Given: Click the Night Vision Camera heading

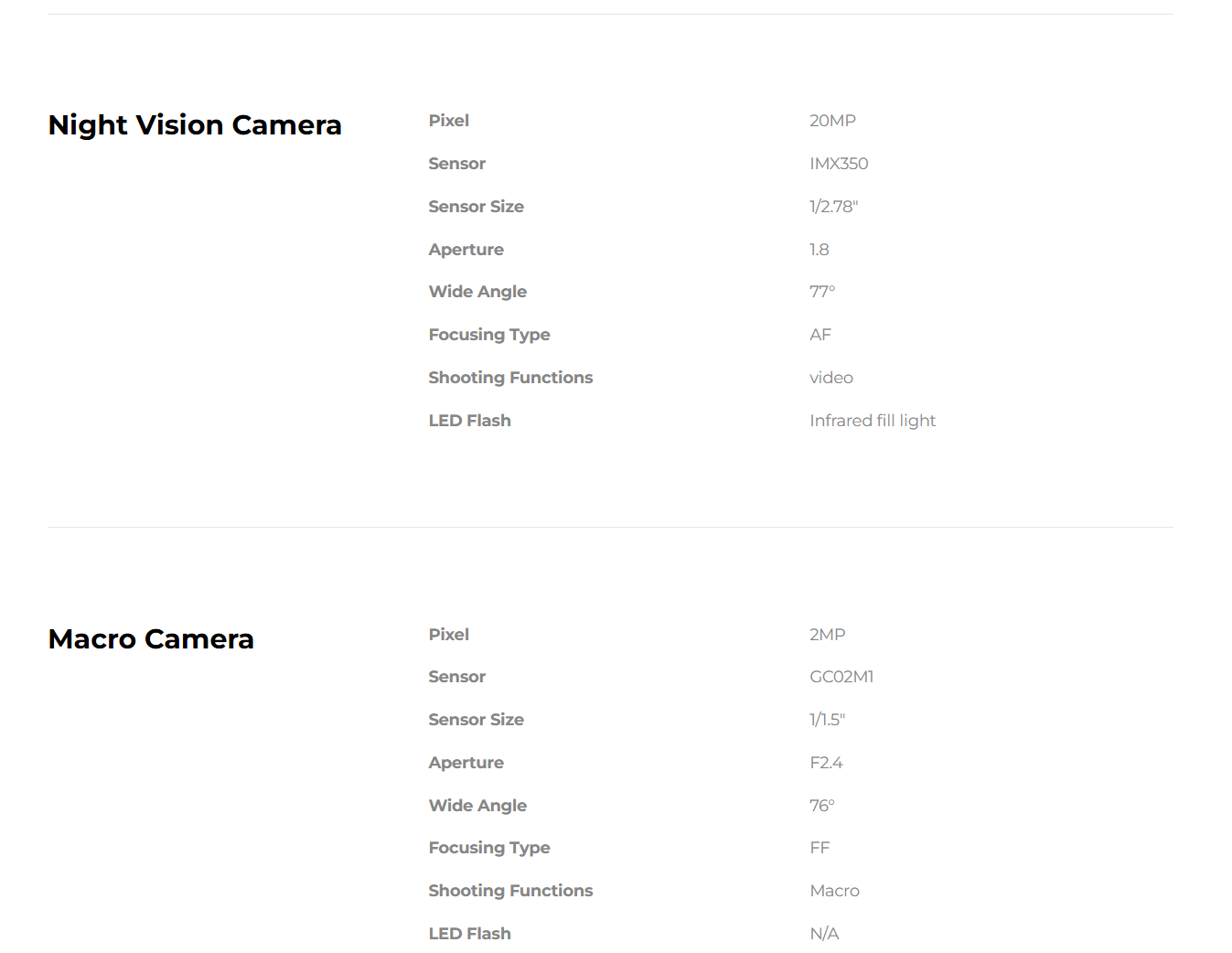Looking at the screenshot, I should pos(195,124).
